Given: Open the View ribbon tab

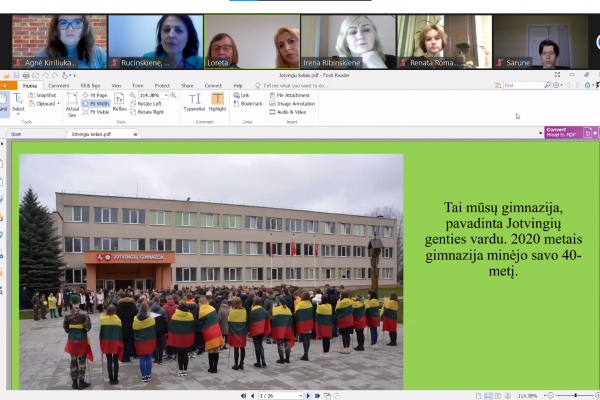Looking at the screenshot, I should [116, 86].
